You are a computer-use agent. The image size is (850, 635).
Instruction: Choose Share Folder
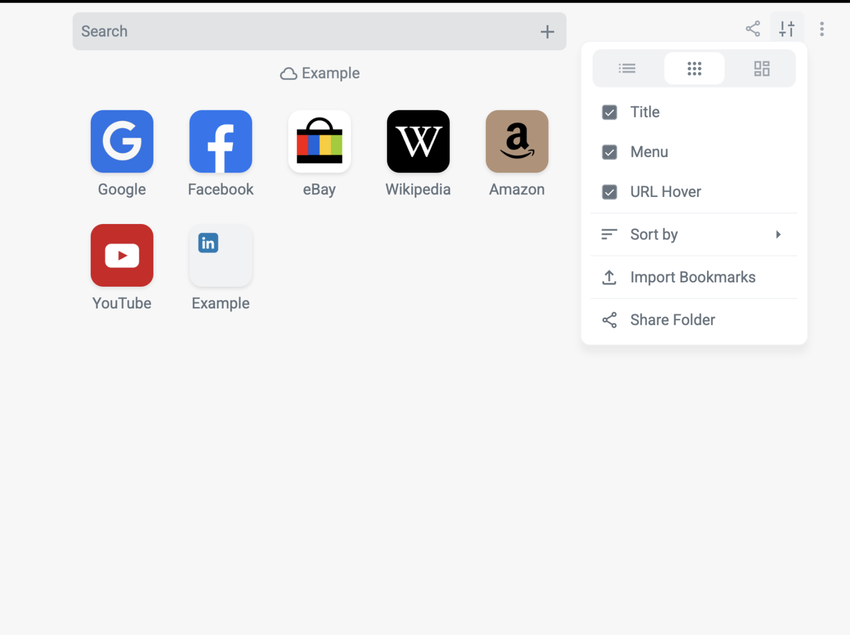coord(694,320)
